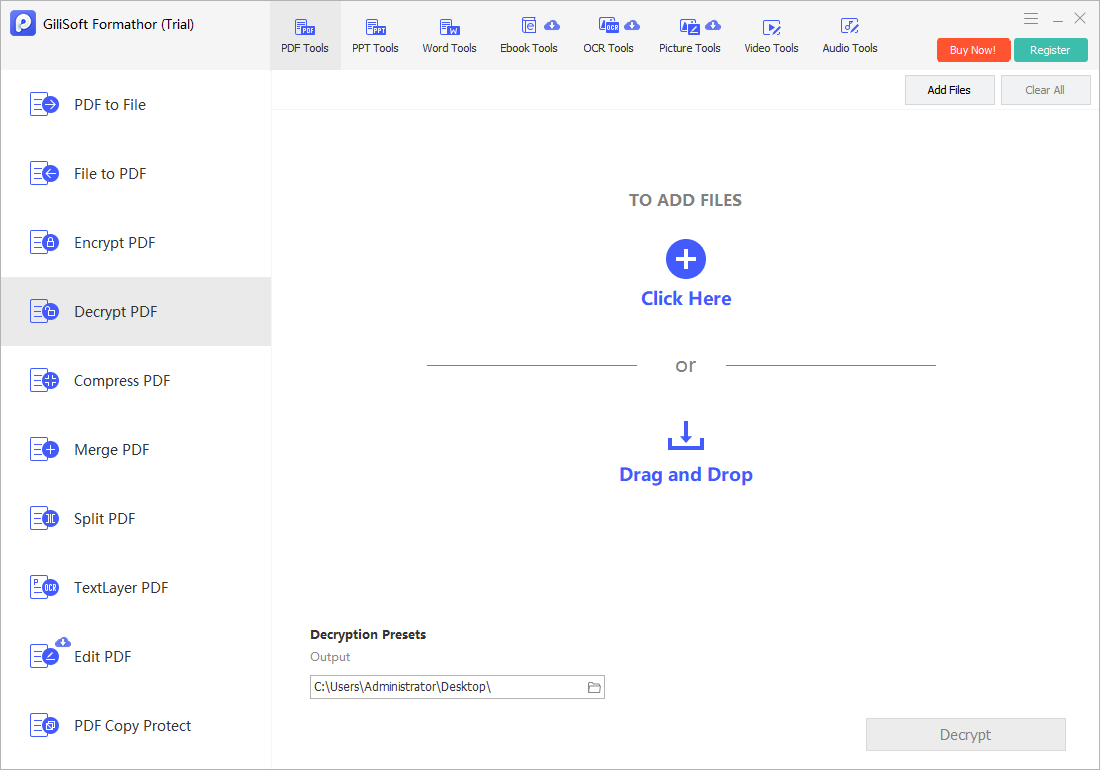Viewport: 1100px width, 770px height.
Task: Open the Video Tools tab
Action: 771,36
